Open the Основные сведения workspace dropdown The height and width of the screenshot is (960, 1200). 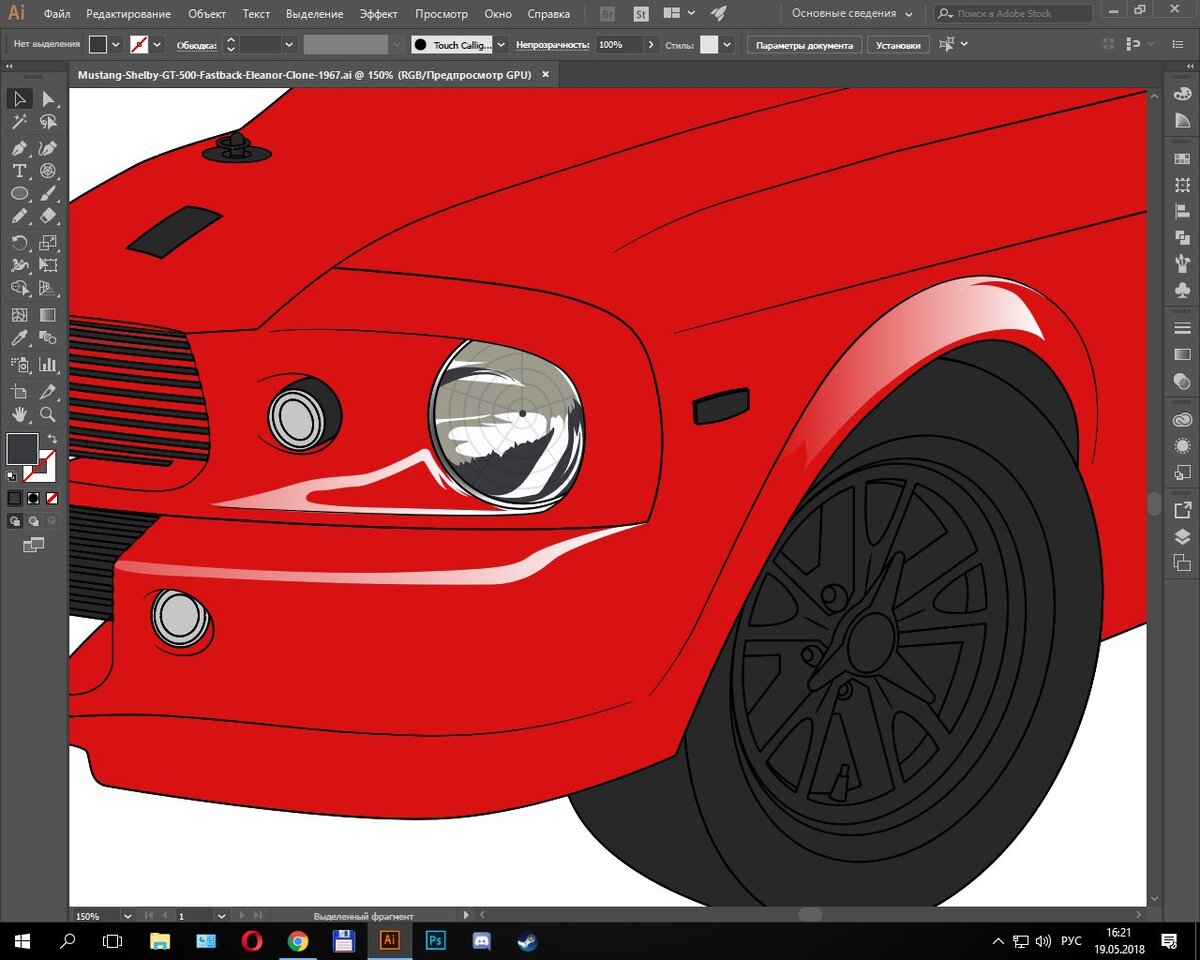tap(852, 14)
